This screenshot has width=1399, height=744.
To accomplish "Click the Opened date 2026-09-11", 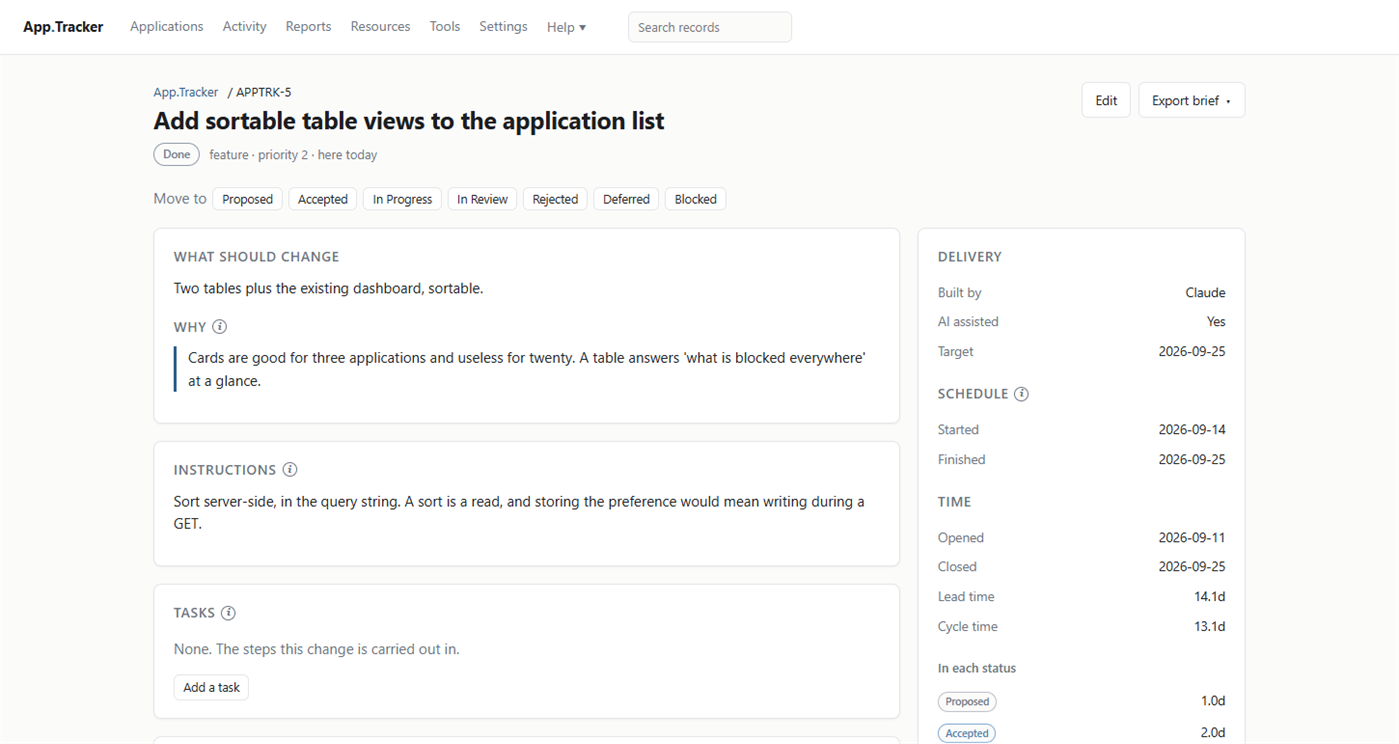I will (1192, 538).
